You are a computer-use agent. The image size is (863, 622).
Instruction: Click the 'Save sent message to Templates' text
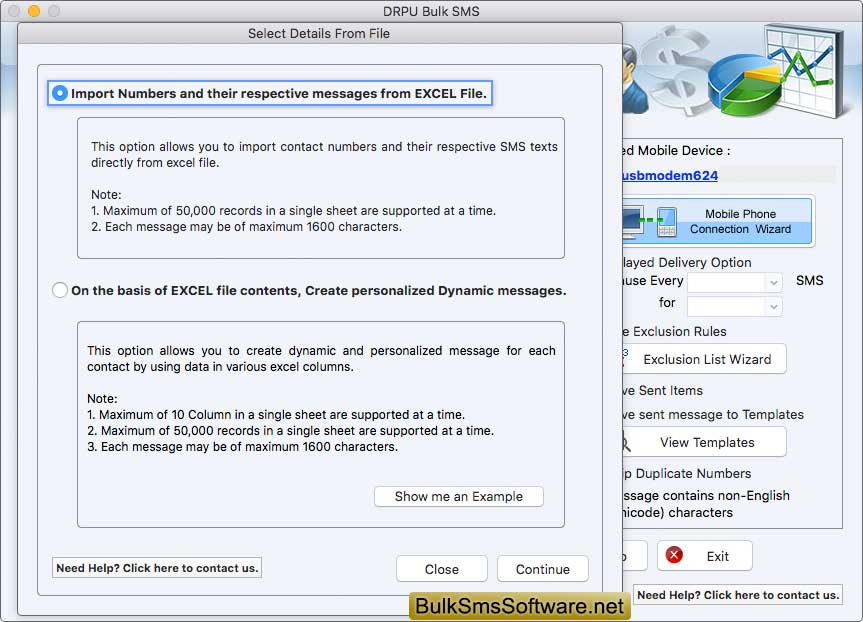coord(713,414)
